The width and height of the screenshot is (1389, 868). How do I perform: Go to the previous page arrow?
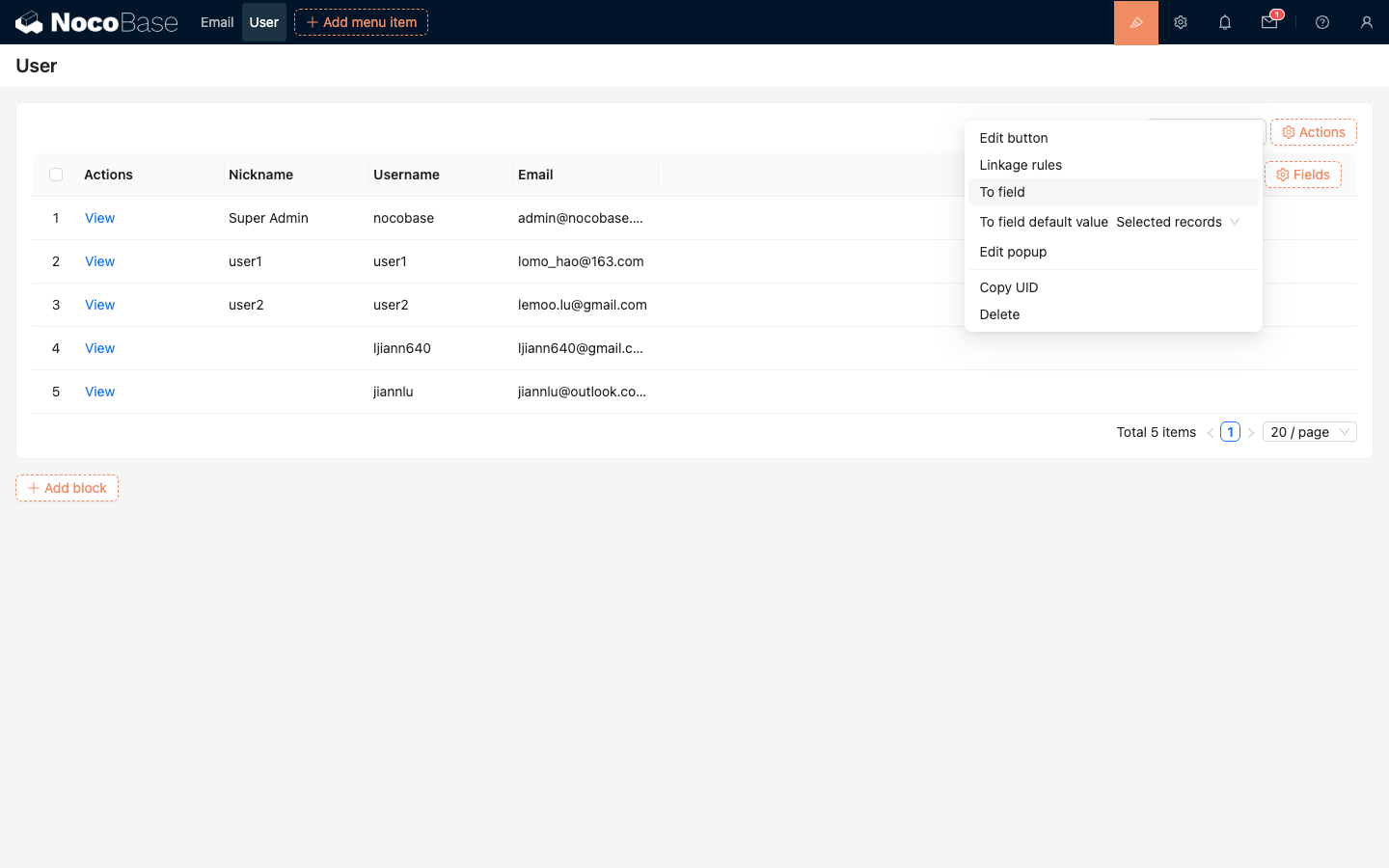[1210, 433]
